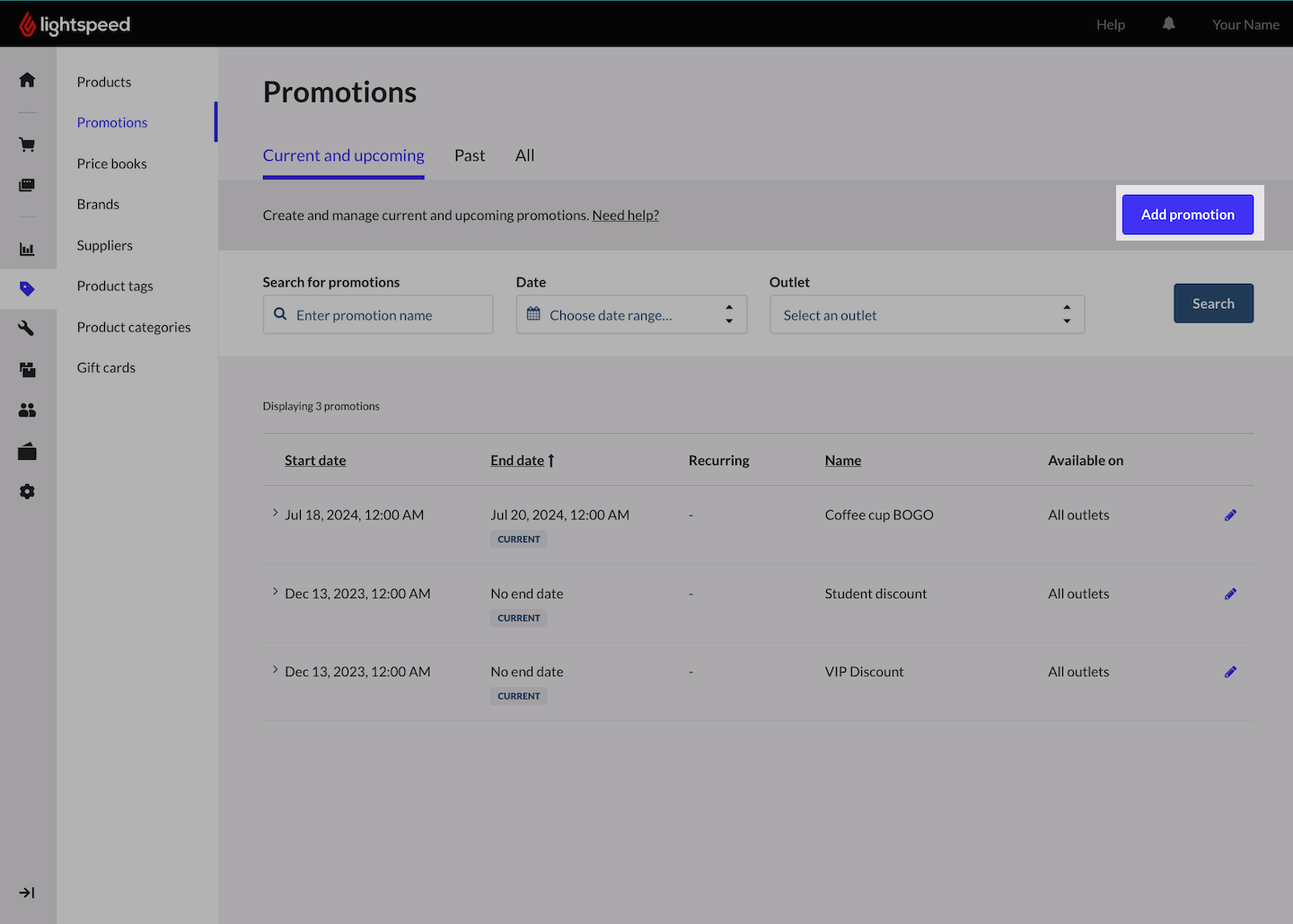This screenshot has width=1293, height=924.
Task: Switch to the Past tab
Action: [x=470, y=155]
